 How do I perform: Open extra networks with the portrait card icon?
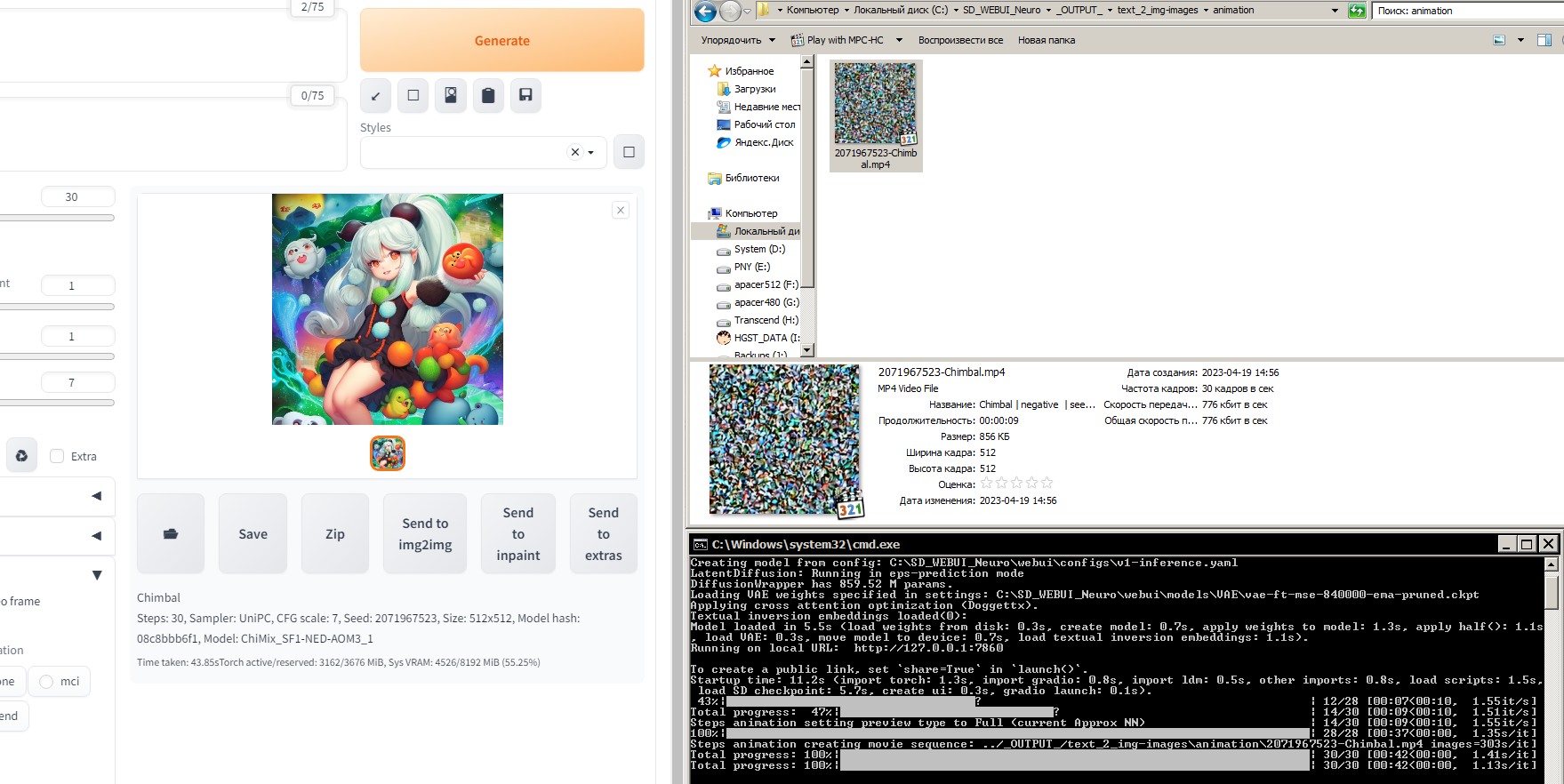(x=451, y=95)
